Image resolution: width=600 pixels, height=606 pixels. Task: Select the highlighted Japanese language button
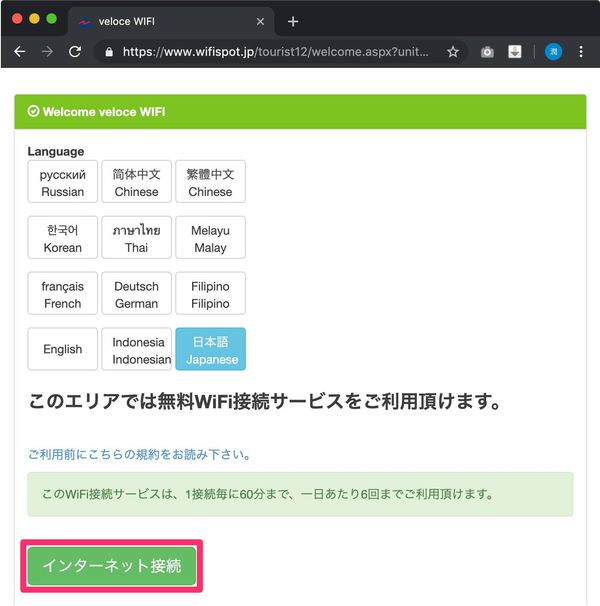click(210, 349)
